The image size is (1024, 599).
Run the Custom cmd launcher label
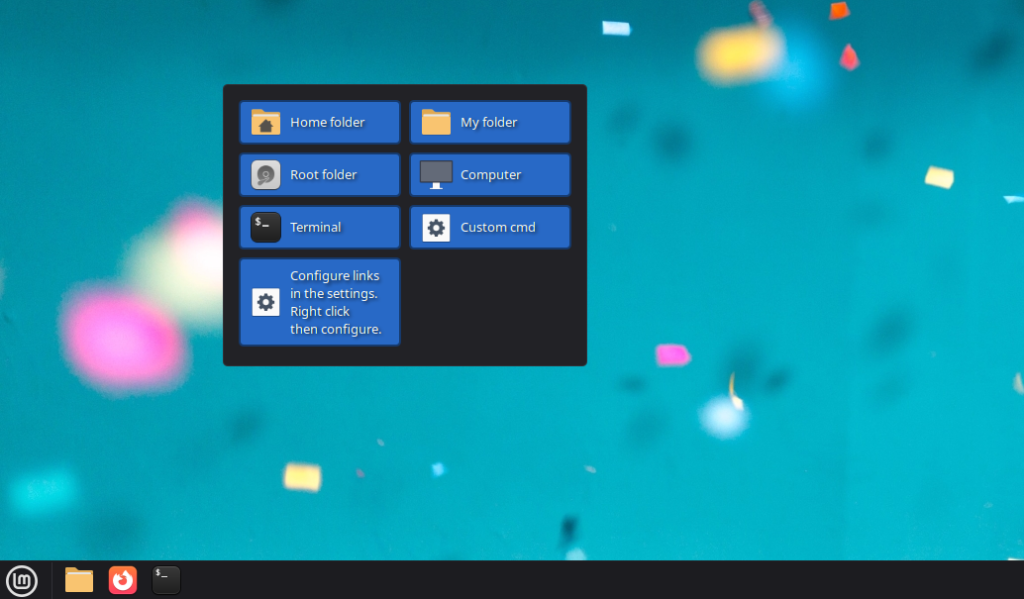(x=497, y=227)
